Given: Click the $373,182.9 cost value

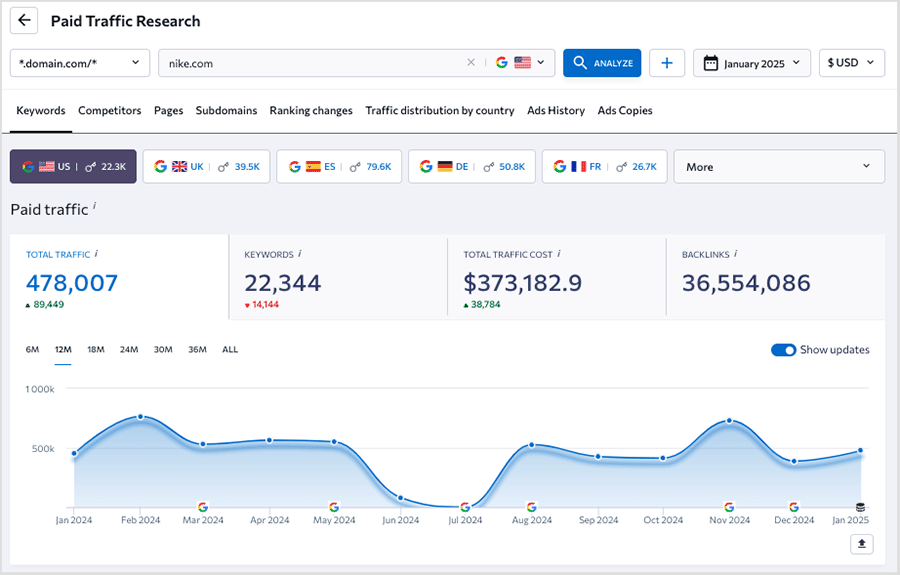Looking at the screenshot, I should point(523,283).
